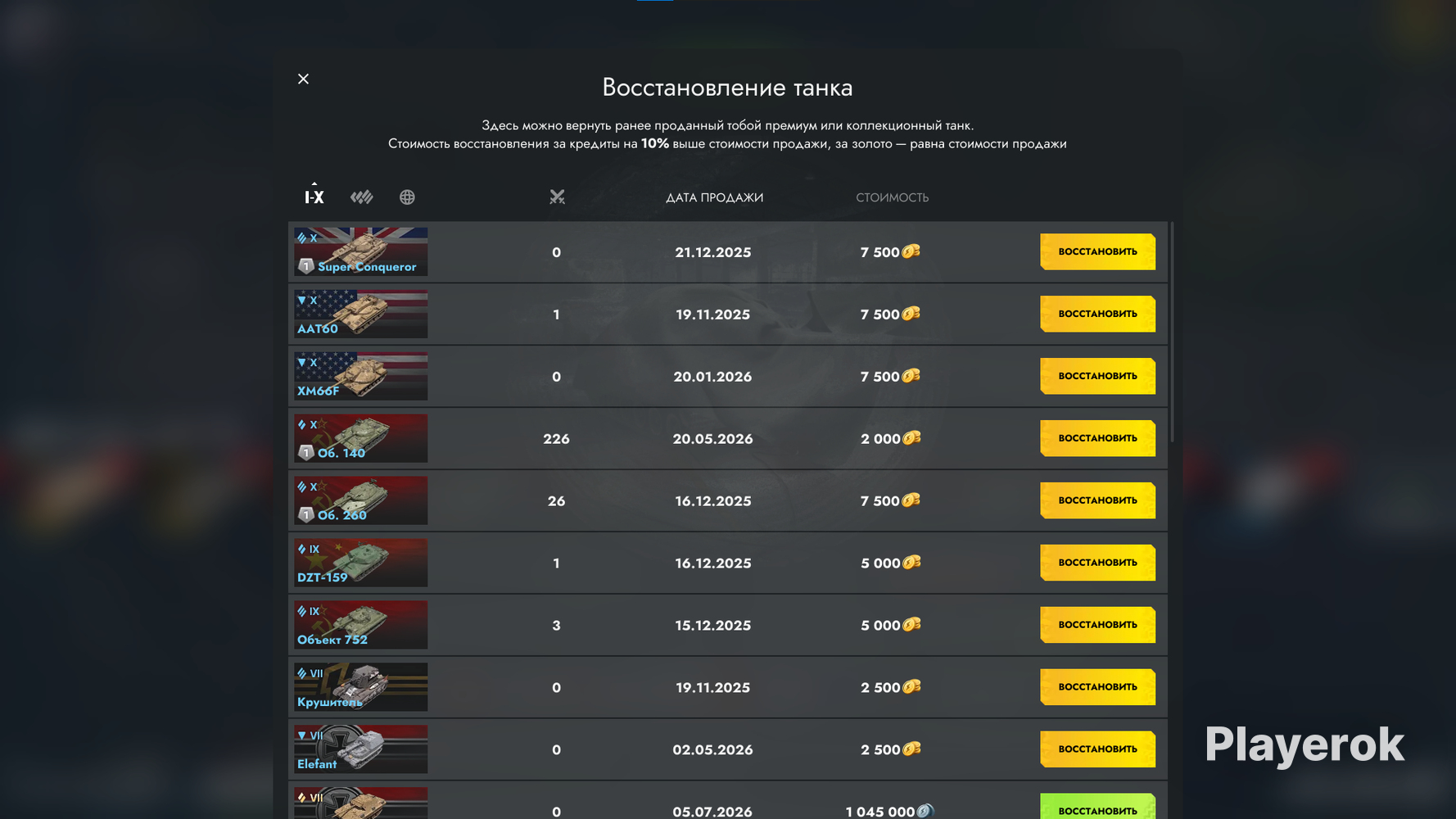Screen dimensions: 1456x819
Task: Sort list by nation globe icon
Action: coord(407,197)
